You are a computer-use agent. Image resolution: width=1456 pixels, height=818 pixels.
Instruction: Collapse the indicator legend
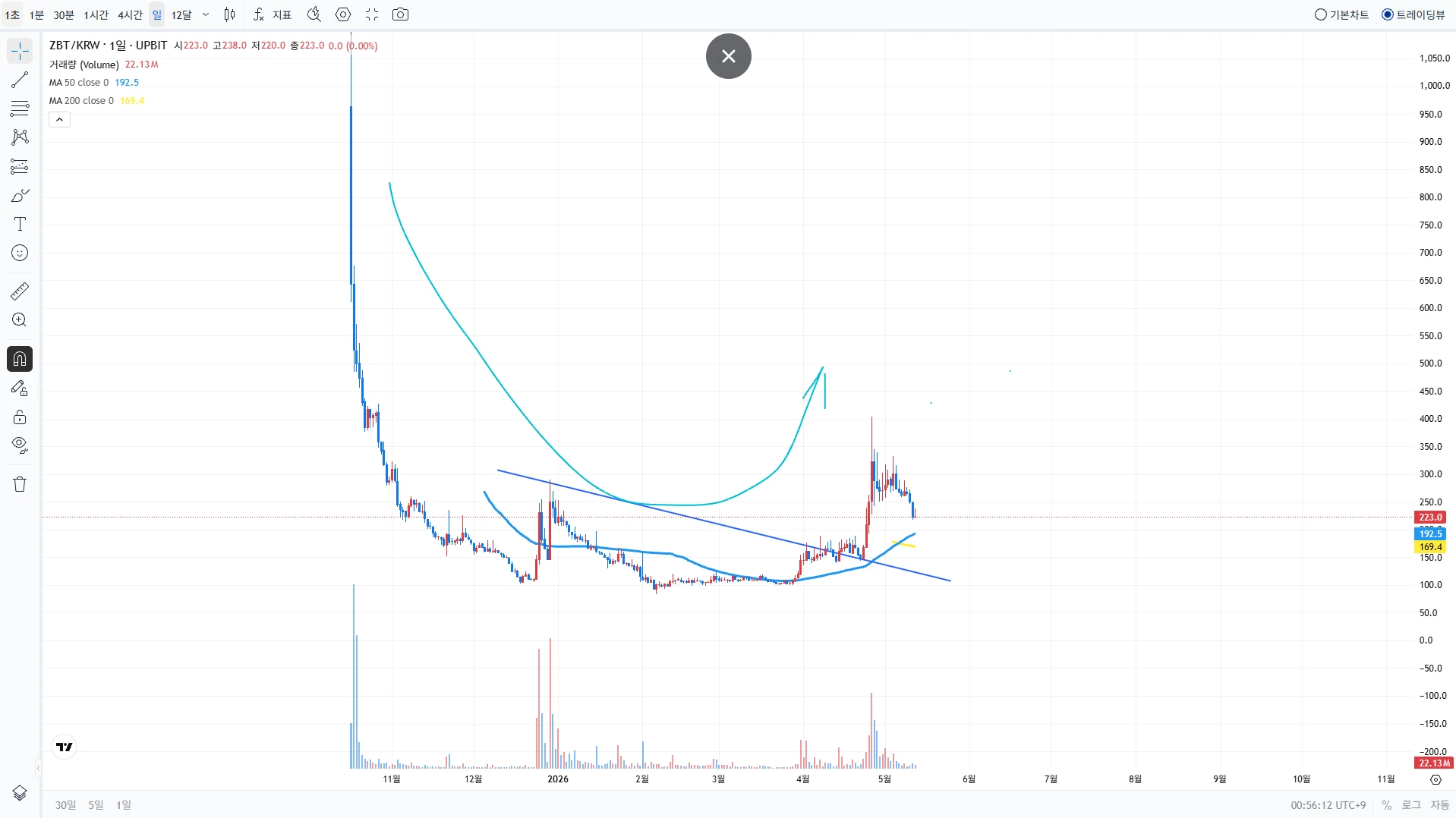59,120
